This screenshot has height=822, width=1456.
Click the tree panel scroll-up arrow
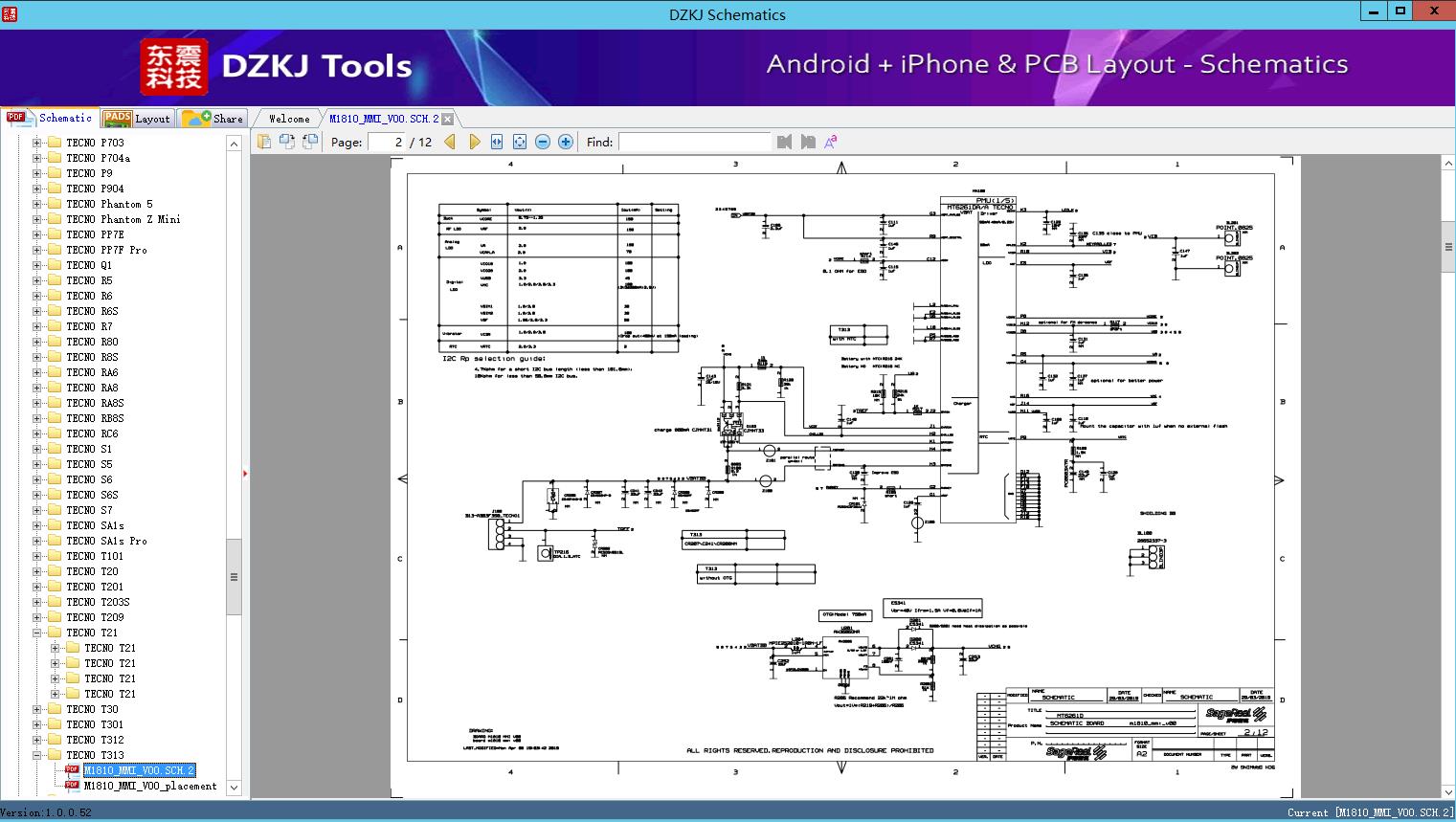(234, 144)
